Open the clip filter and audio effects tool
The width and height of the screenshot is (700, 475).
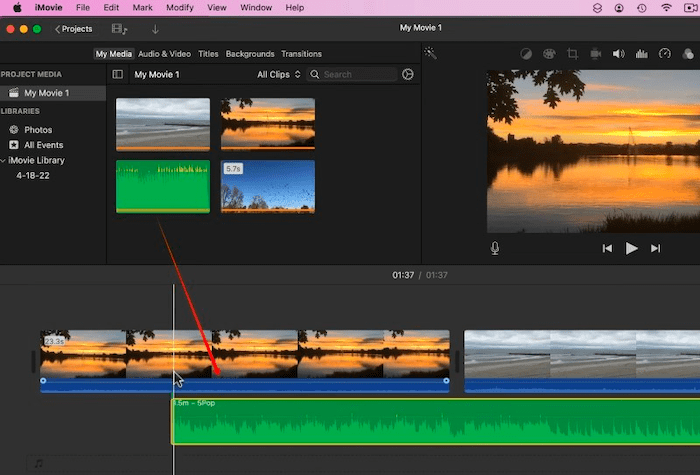click(x=688, y=54)
